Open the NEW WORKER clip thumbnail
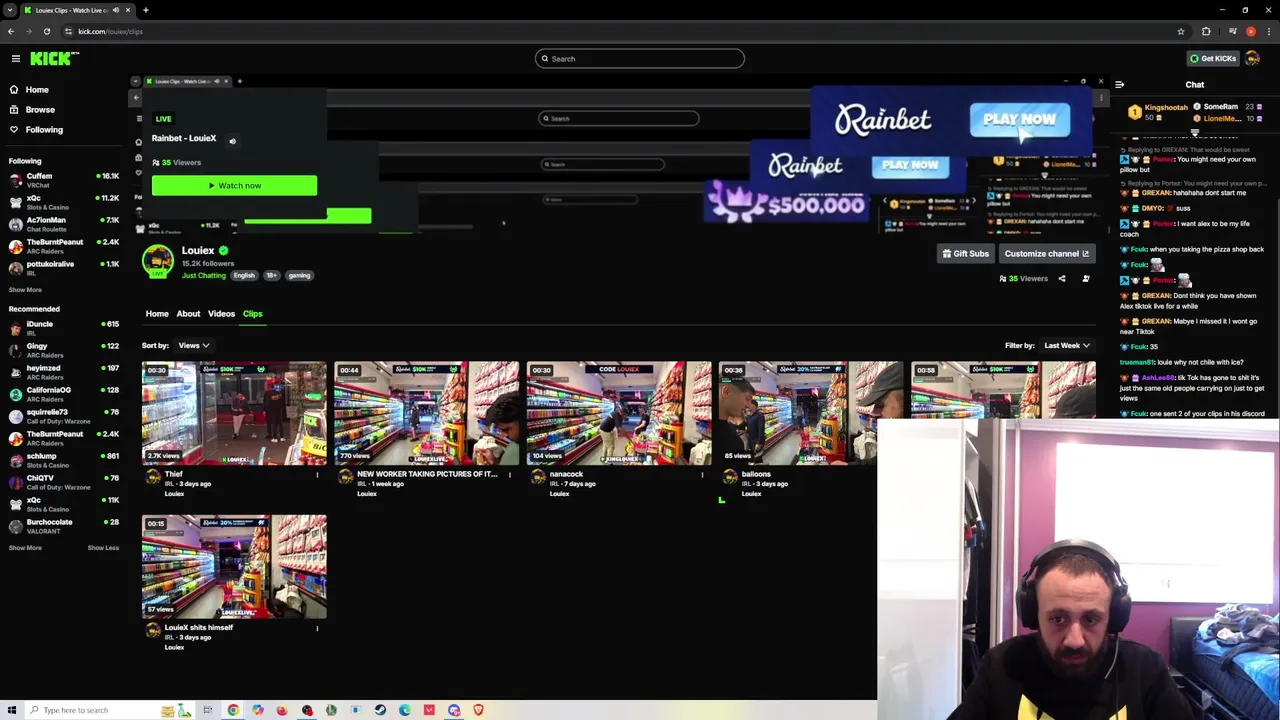Viewport: 1280px width, 720px height. (x=426, y=414)
